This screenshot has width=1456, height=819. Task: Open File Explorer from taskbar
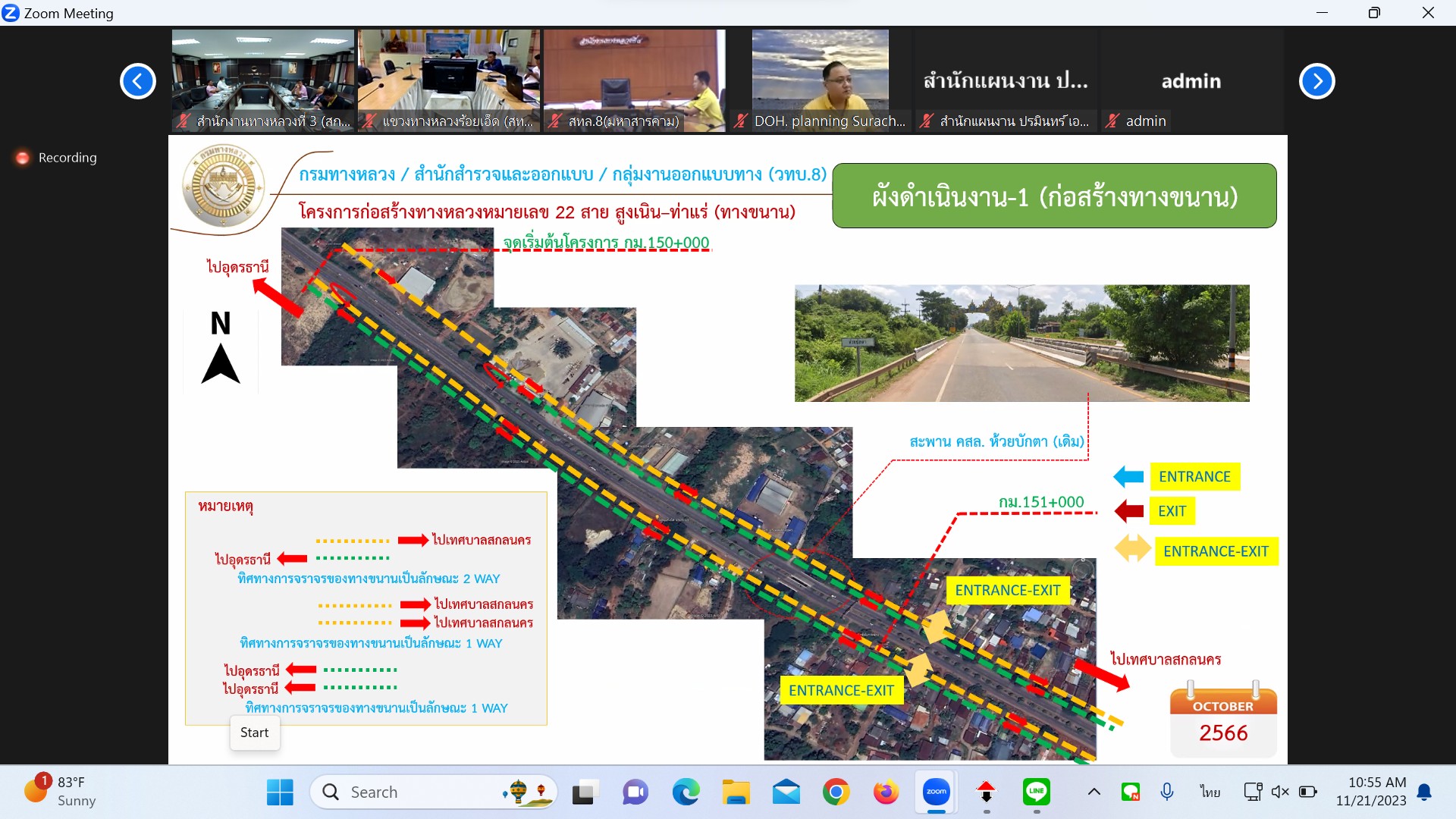click(736, 792)
